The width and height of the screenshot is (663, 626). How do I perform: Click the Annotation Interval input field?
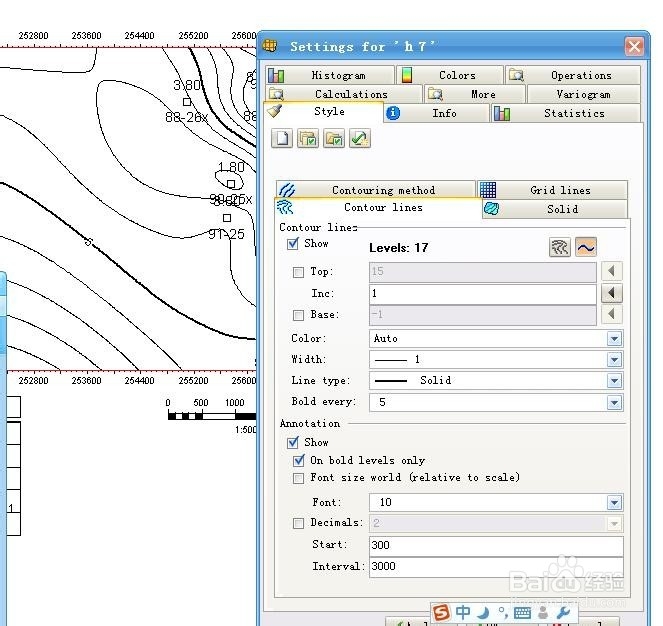[x=496, y=566]
